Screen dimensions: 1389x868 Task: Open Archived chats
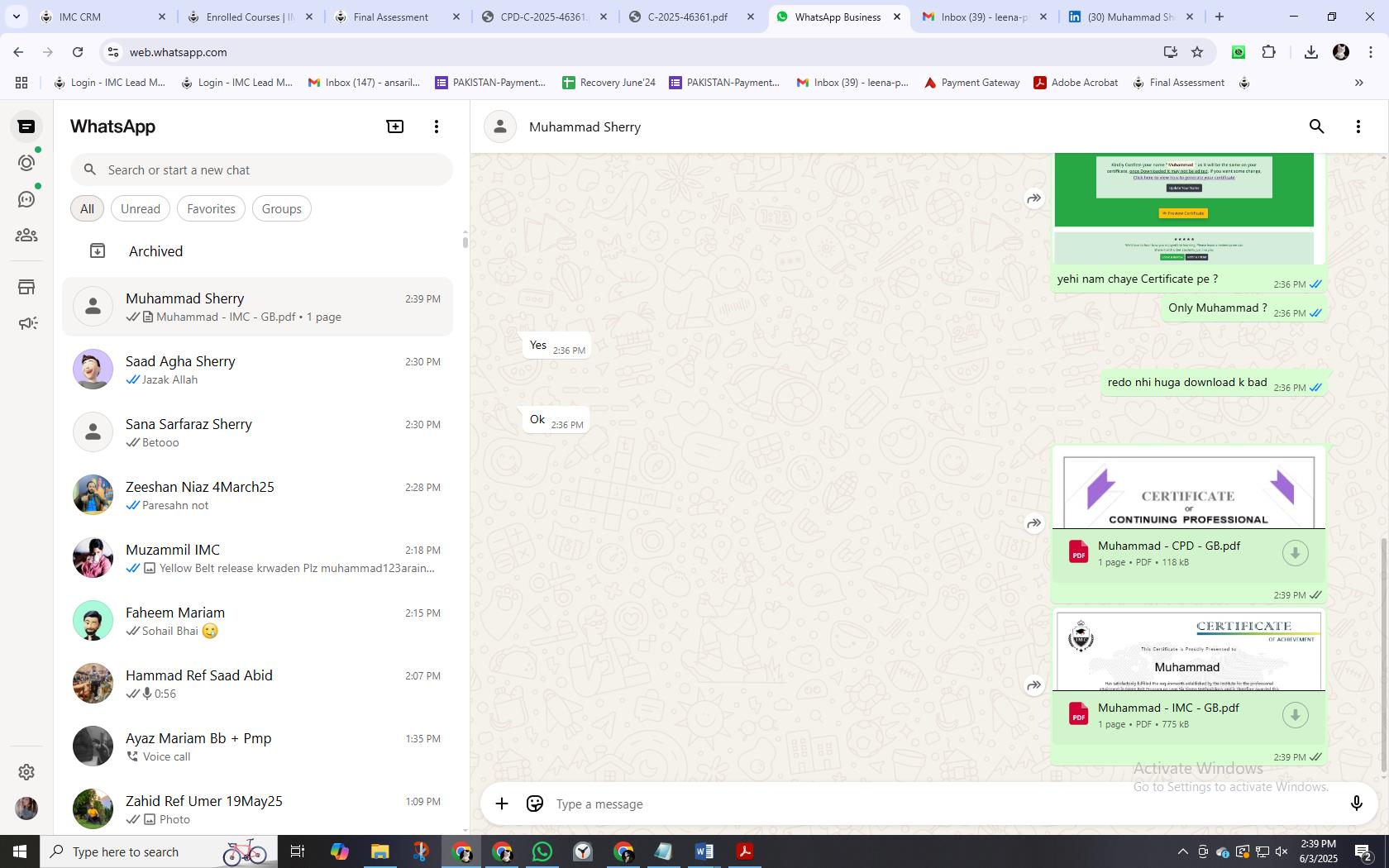[257, 250]
